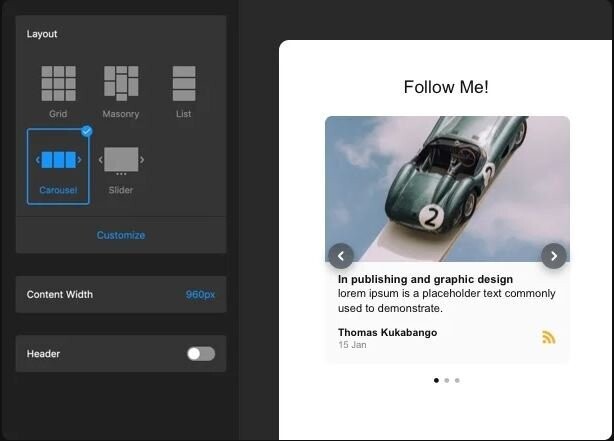Click the Follow Me! heading

tap(446, 87)
